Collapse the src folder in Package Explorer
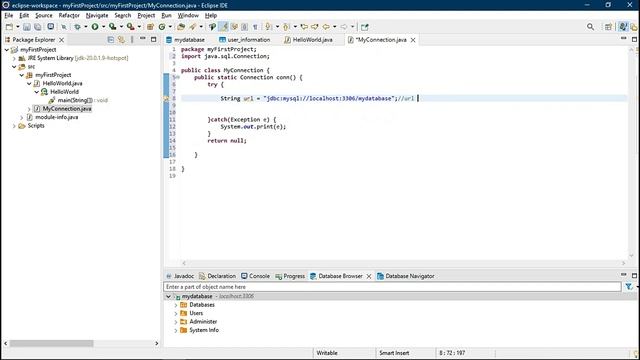The height and width of the screenshot is (360, 640). (14, 67)
